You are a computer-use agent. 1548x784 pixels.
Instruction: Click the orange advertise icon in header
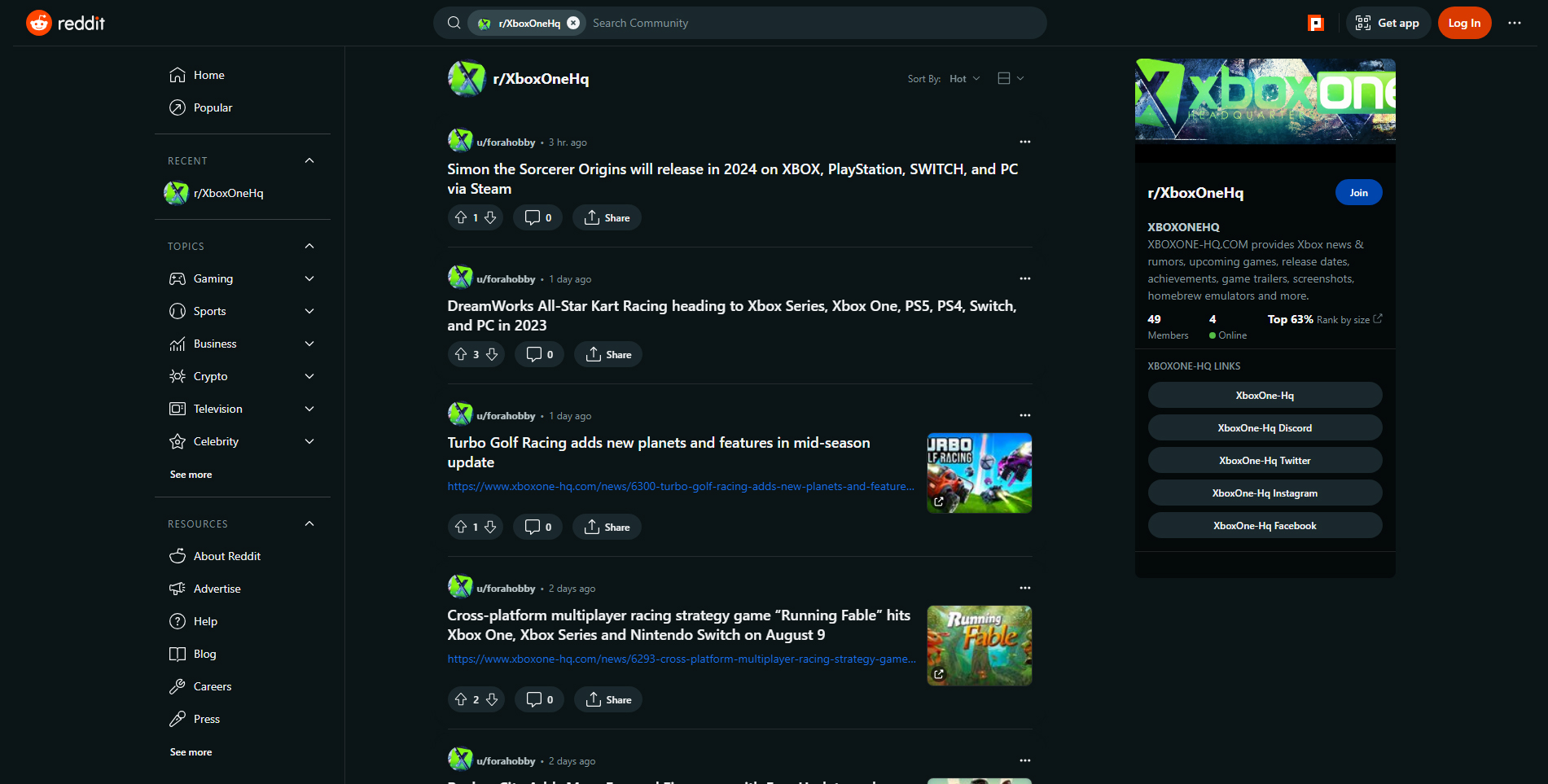1315,23
